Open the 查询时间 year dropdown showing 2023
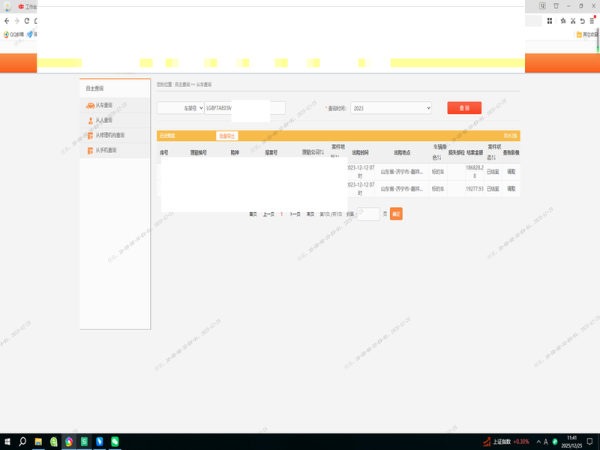Viewport: 600px width, 450px height. point(391,107)
